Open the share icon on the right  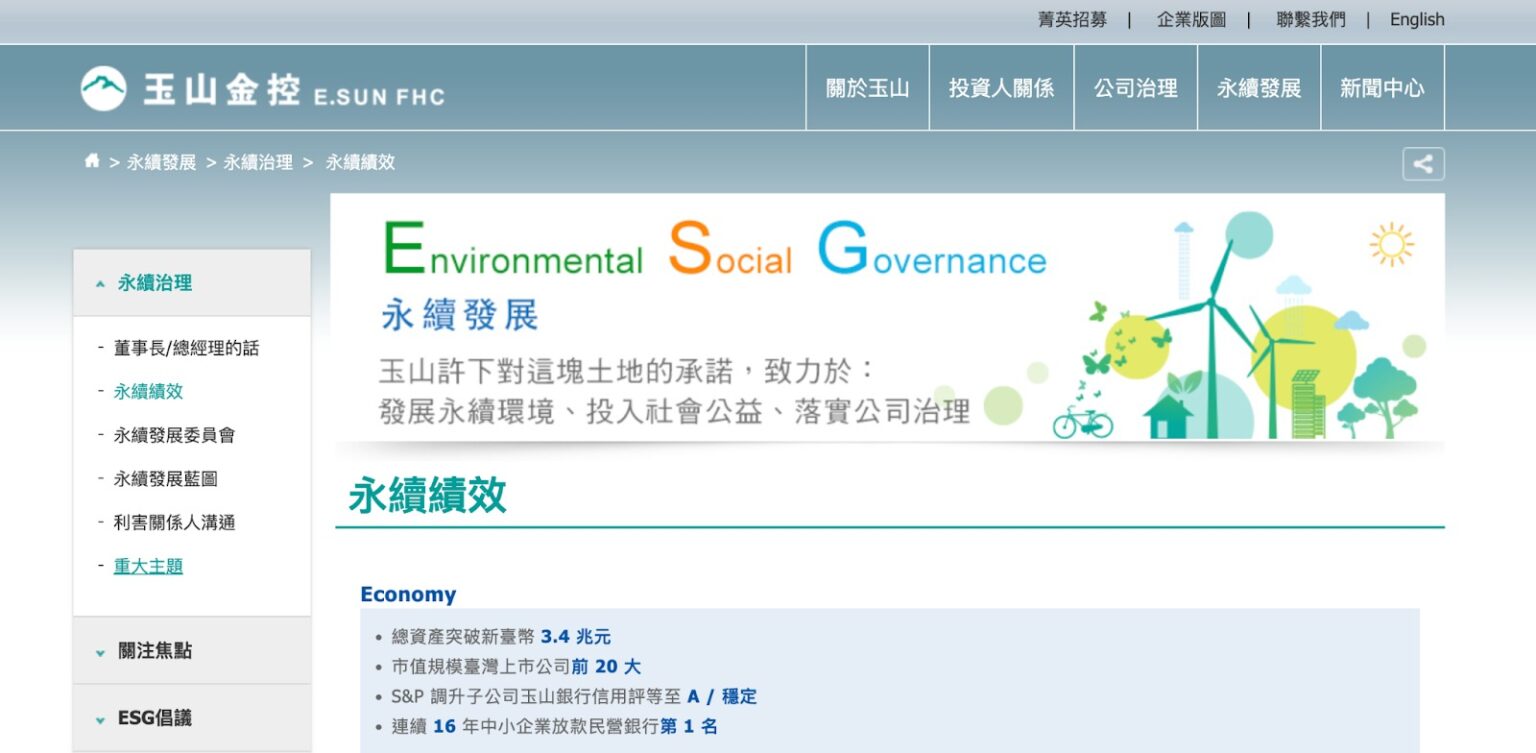pos(1422,163)
